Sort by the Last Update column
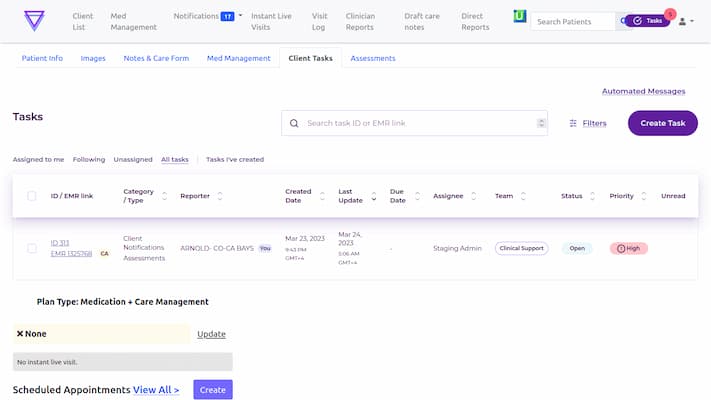 374,196
